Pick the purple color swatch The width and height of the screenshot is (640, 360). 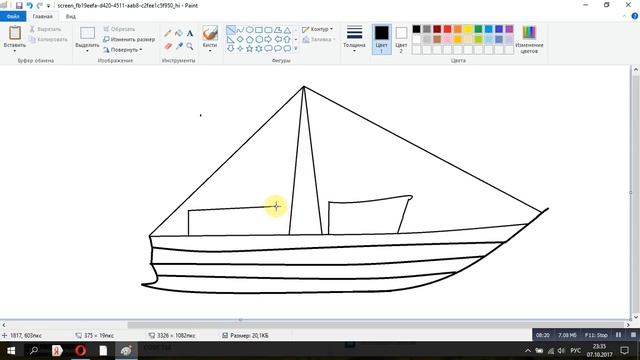[x=509, y=29]
